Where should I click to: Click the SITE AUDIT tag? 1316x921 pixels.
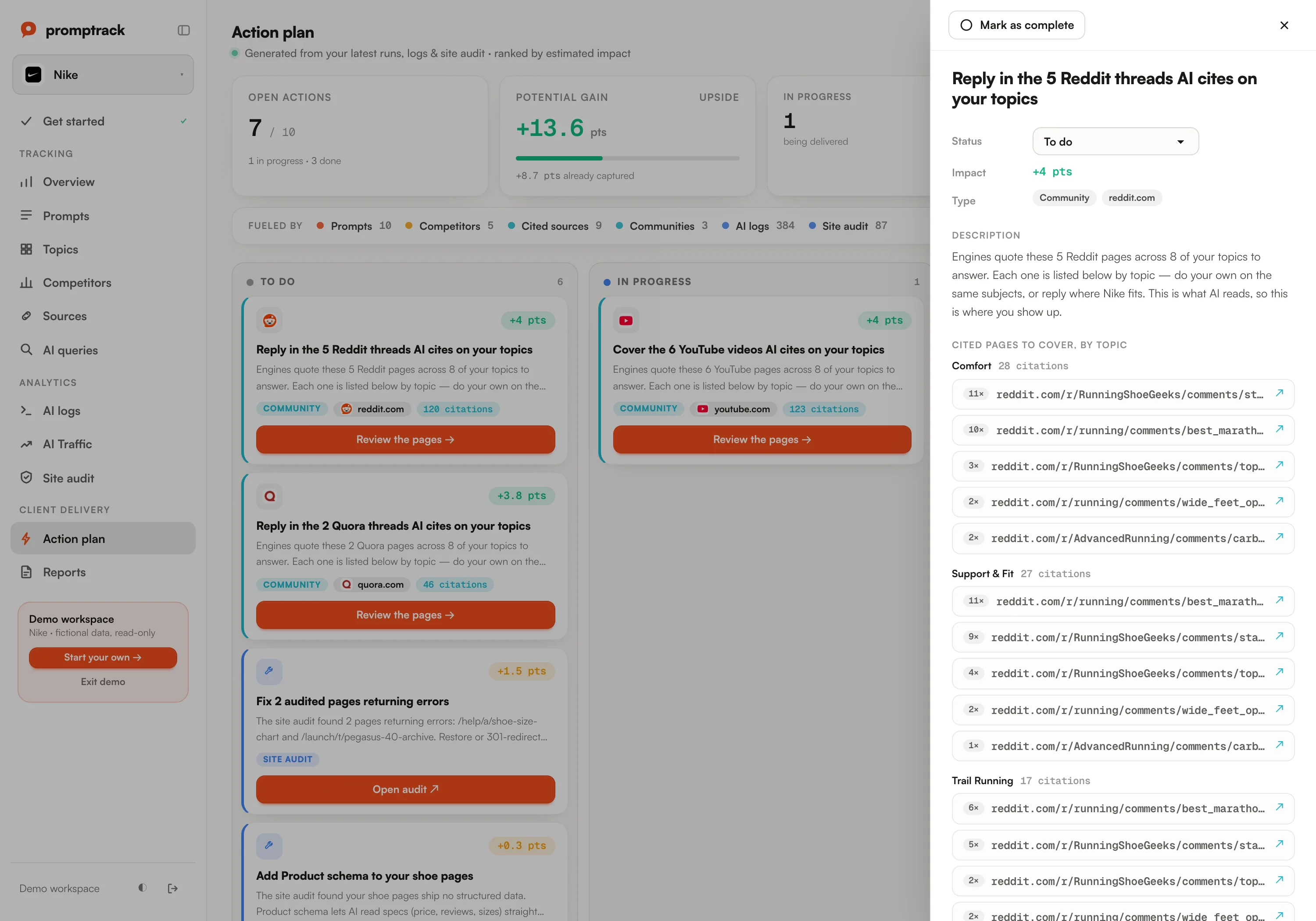(288, 759)
